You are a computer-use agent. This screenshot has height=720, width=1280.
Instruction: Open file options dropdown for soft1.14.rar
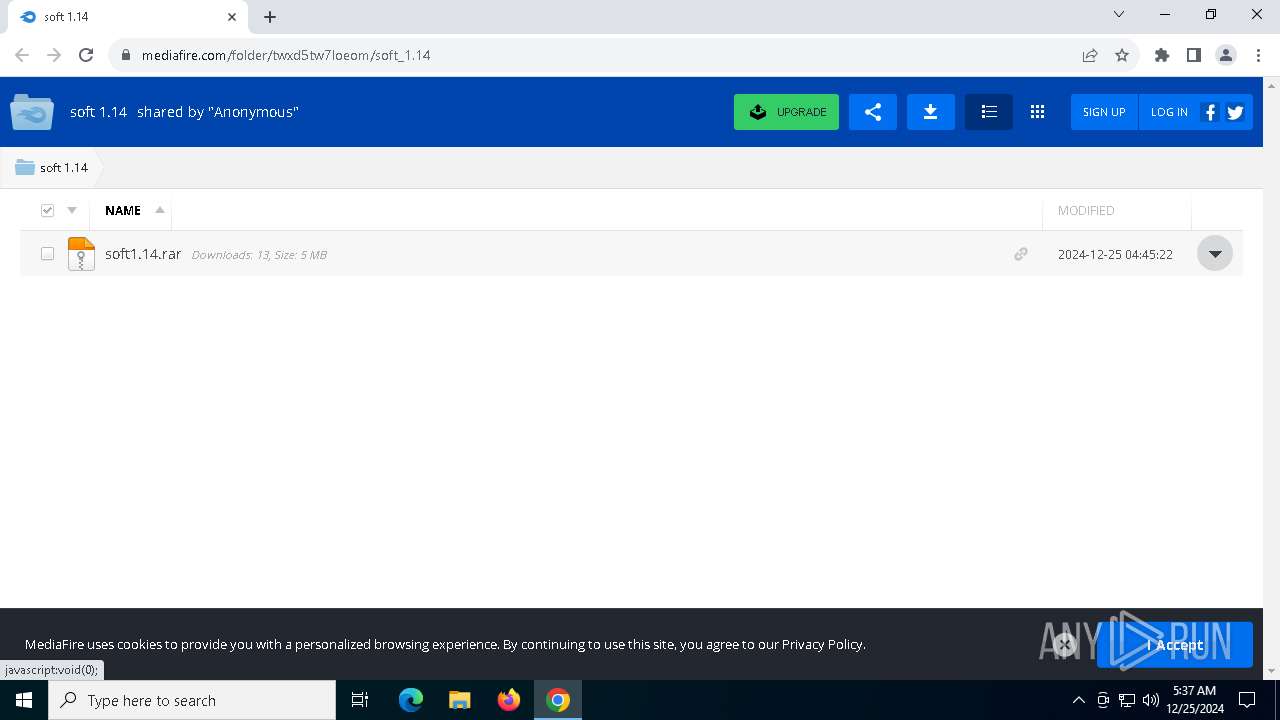coord(1215,254)
